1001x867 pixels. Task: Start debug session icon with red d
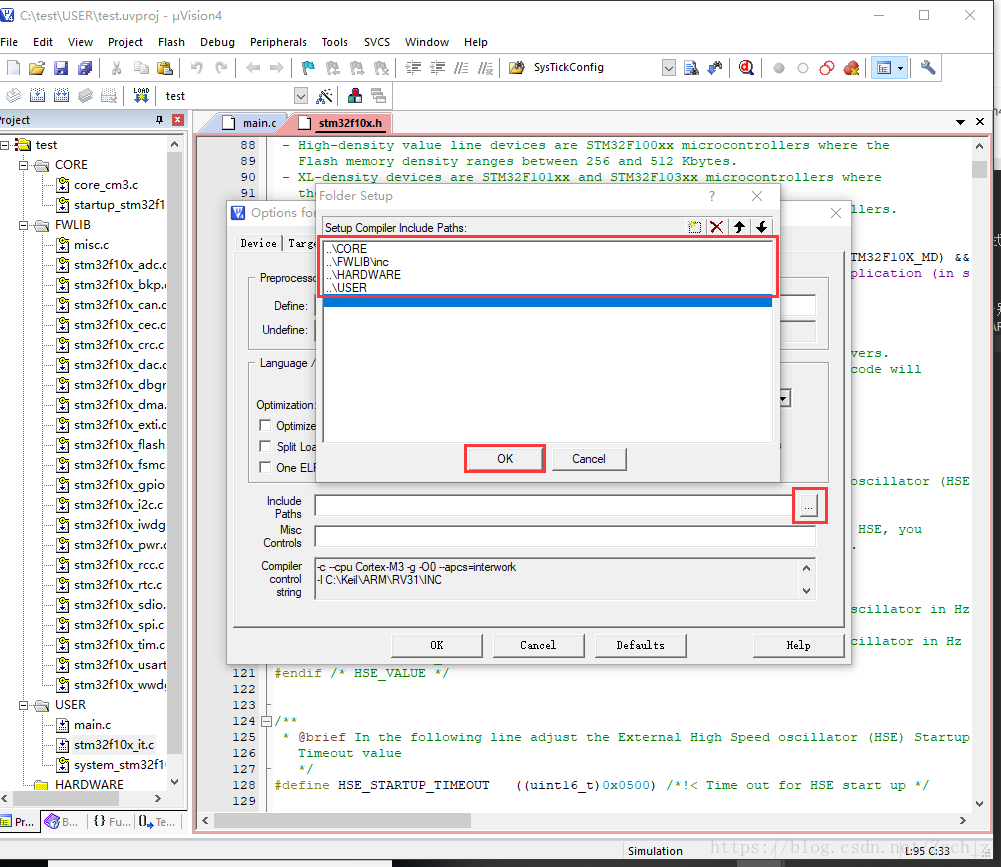[746, 68]
